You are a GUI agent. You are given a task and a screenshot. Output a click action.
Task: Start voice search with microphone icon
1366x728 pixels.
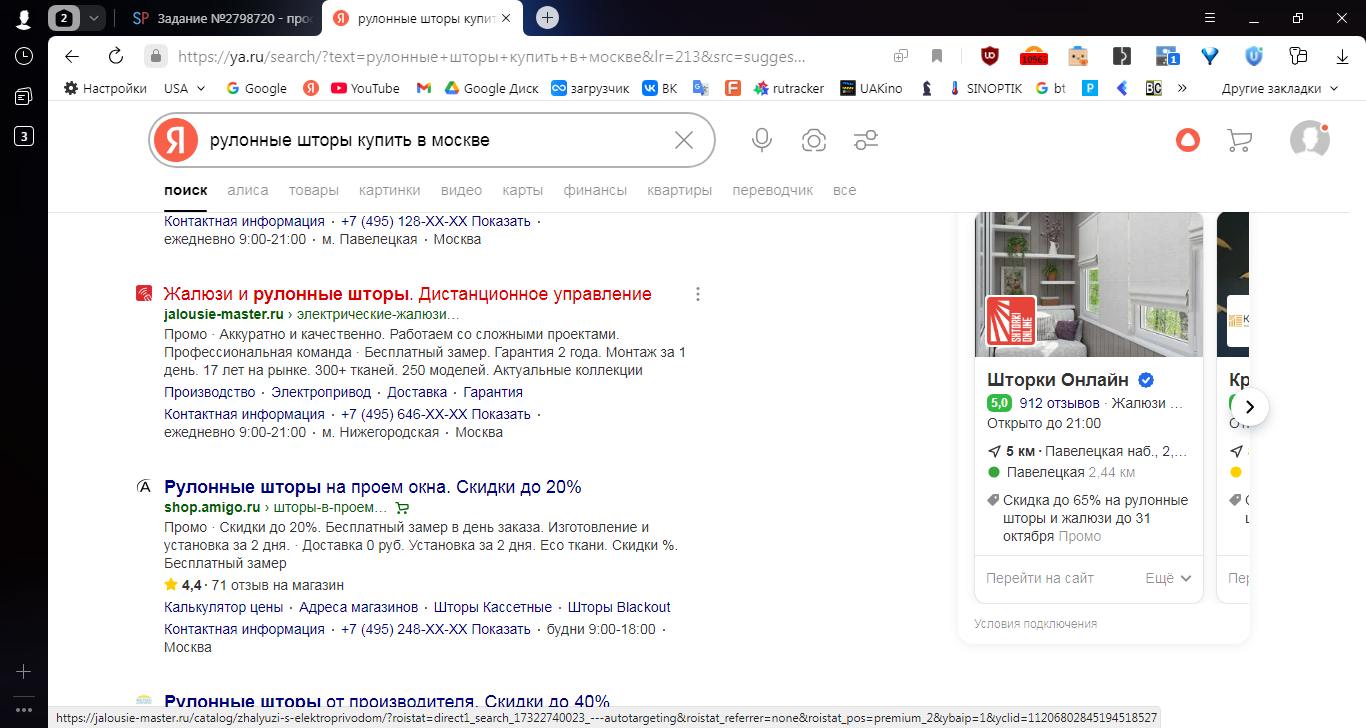(x=762, y=140)
